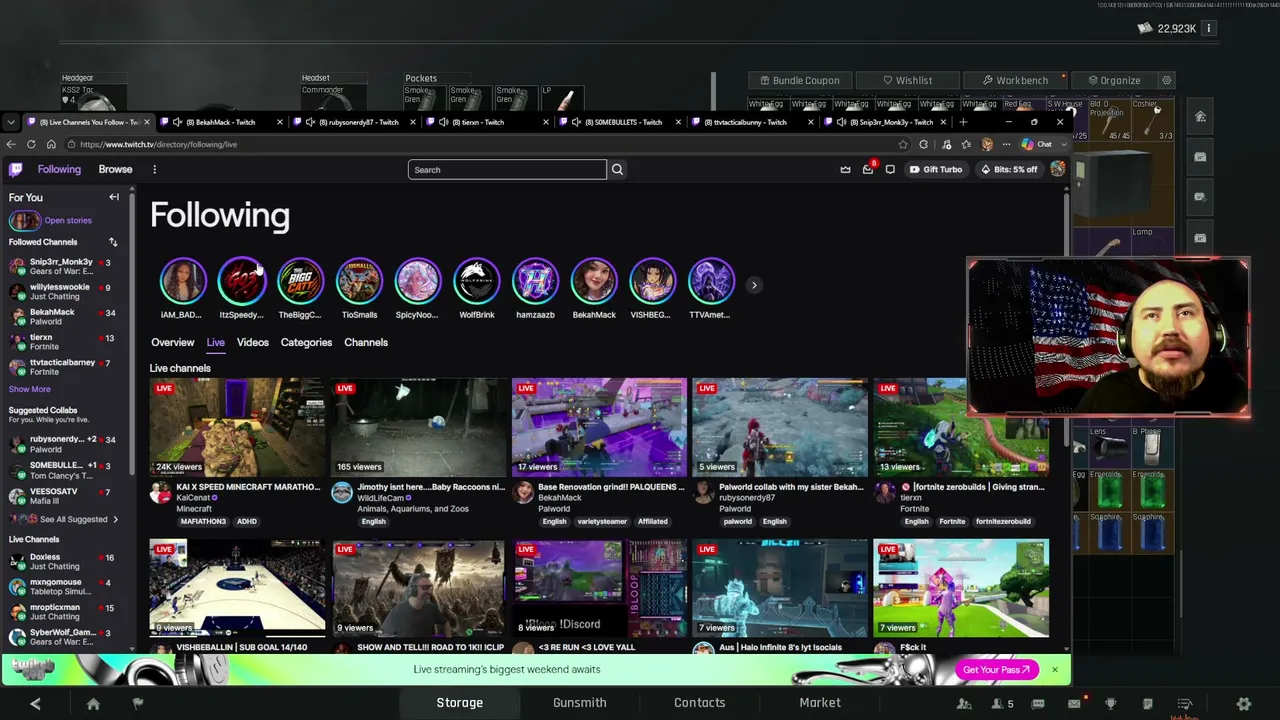The image size is (1280, 720).
Task: Open the game settings gear at bottom right
Action: click(1244, 704)
